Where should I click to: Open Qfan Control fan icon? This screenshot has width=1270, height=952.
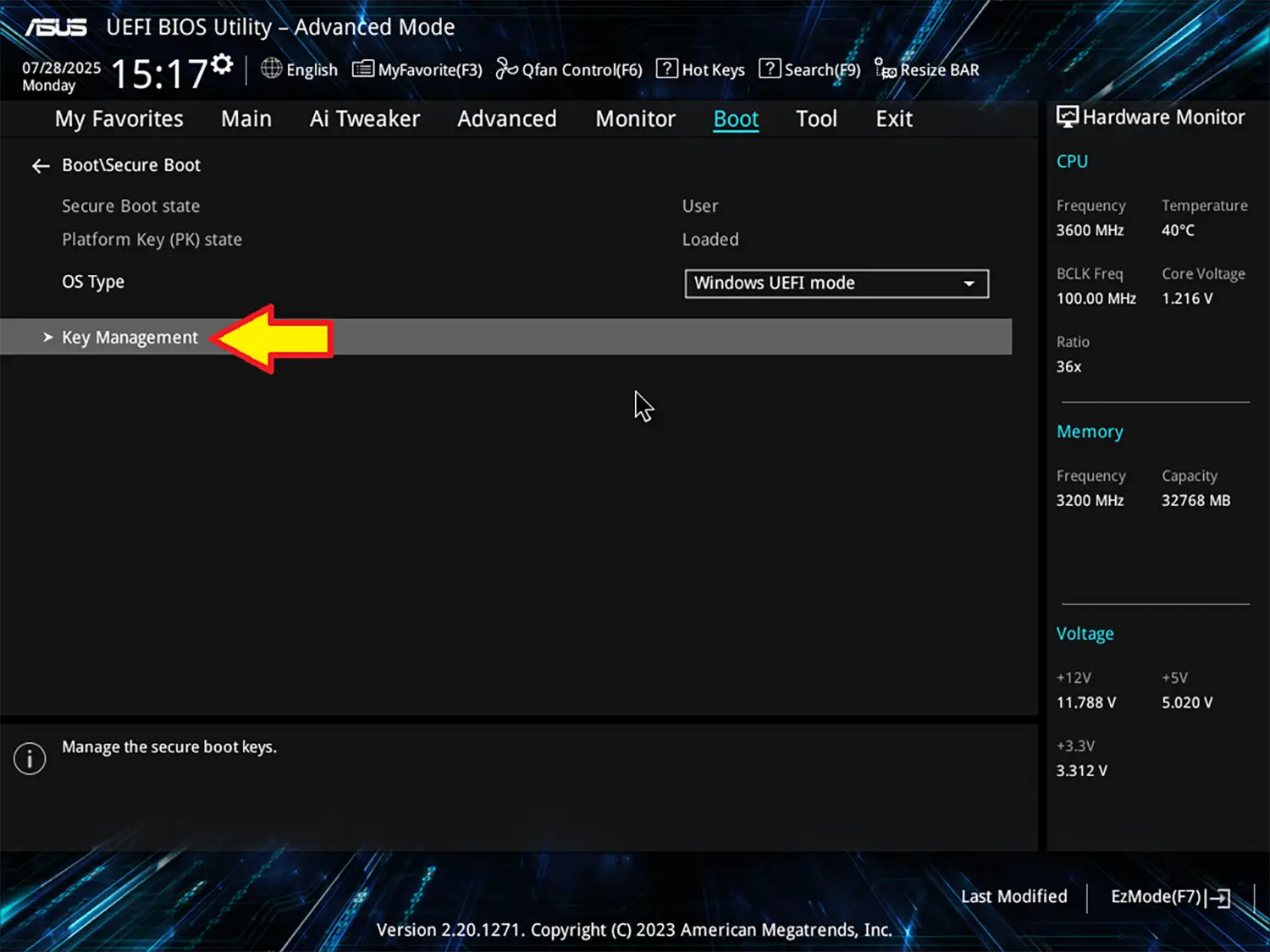click(506, 69)
